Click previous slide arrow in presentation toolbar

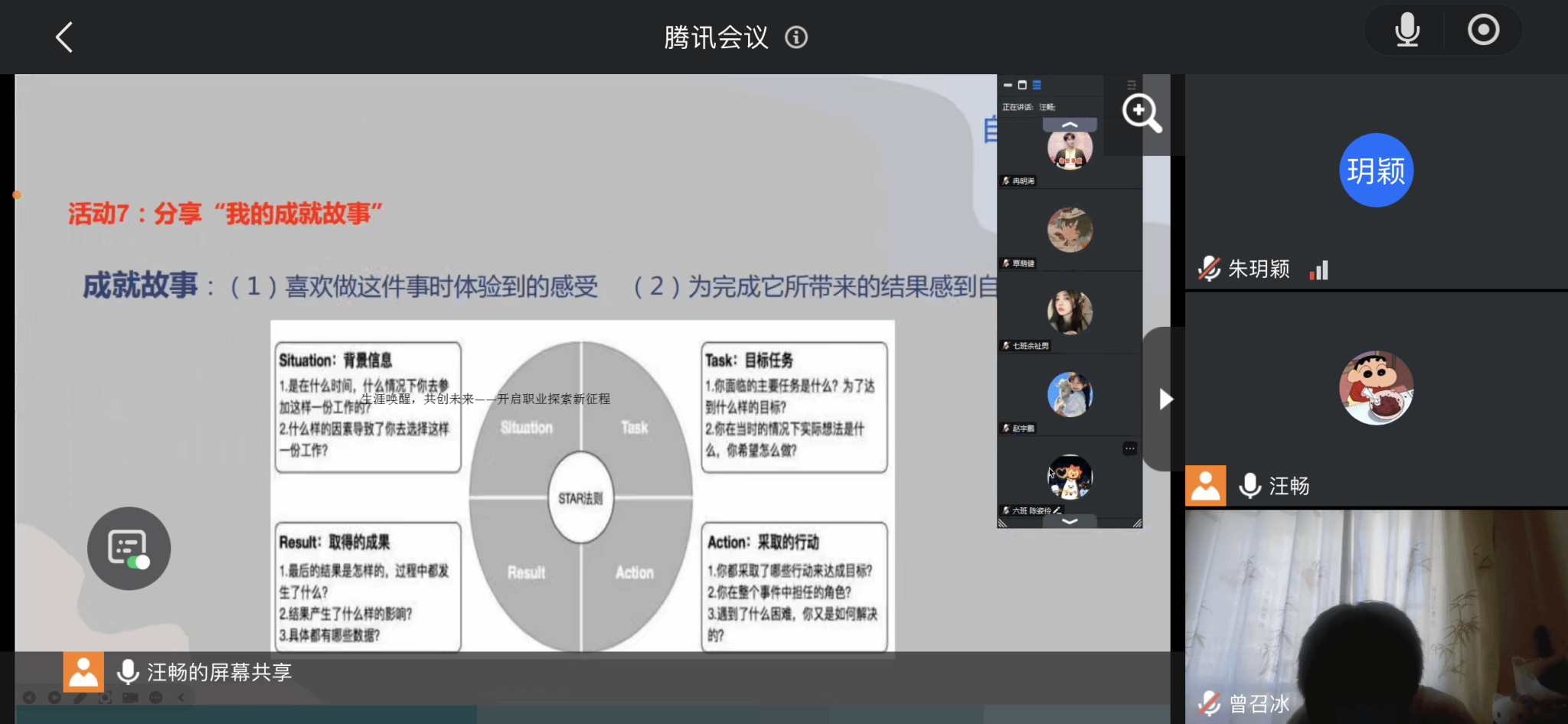coord(29,697)
